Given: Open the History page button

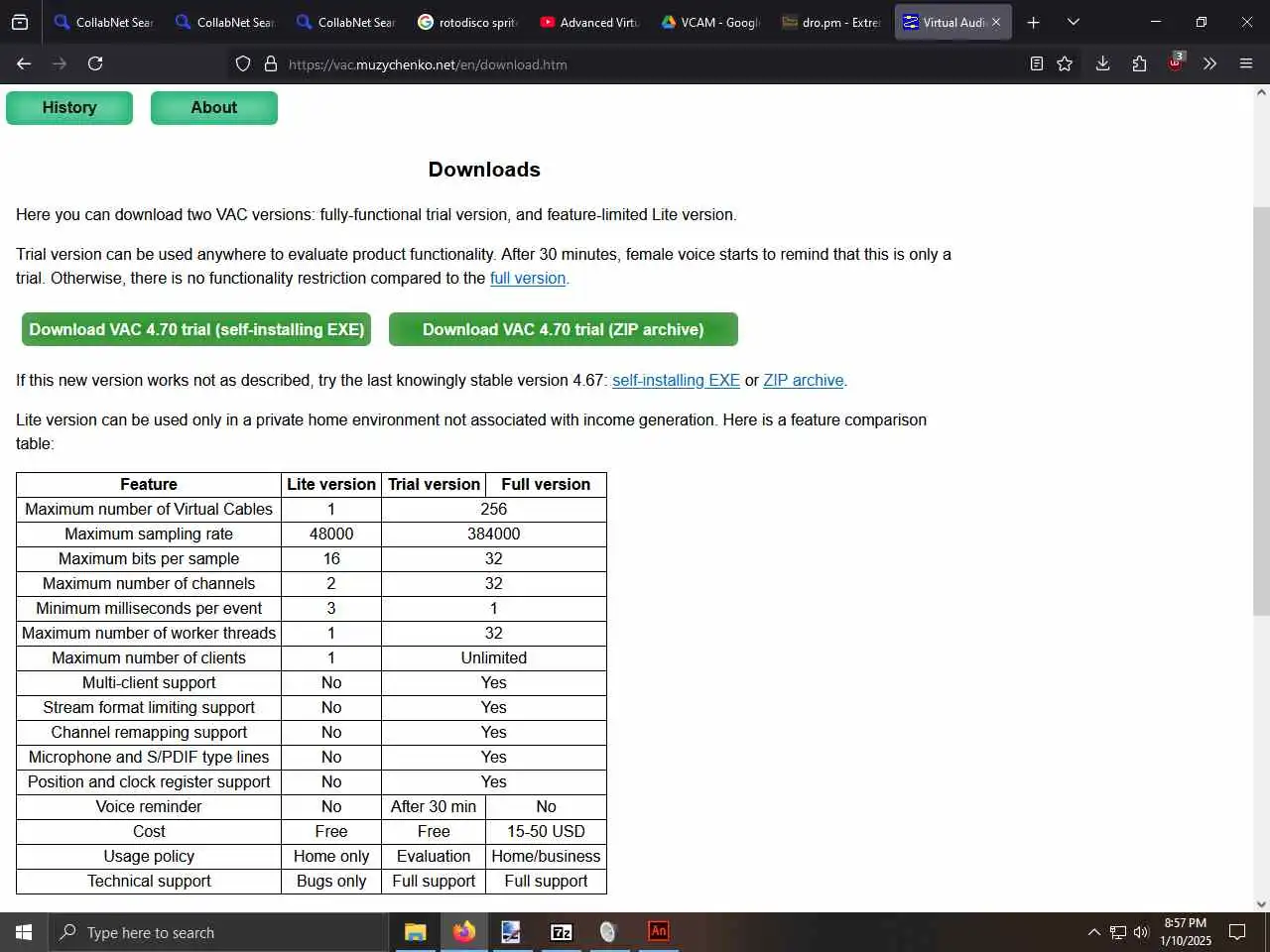Looking at the screenshot, I should [69, 108].
